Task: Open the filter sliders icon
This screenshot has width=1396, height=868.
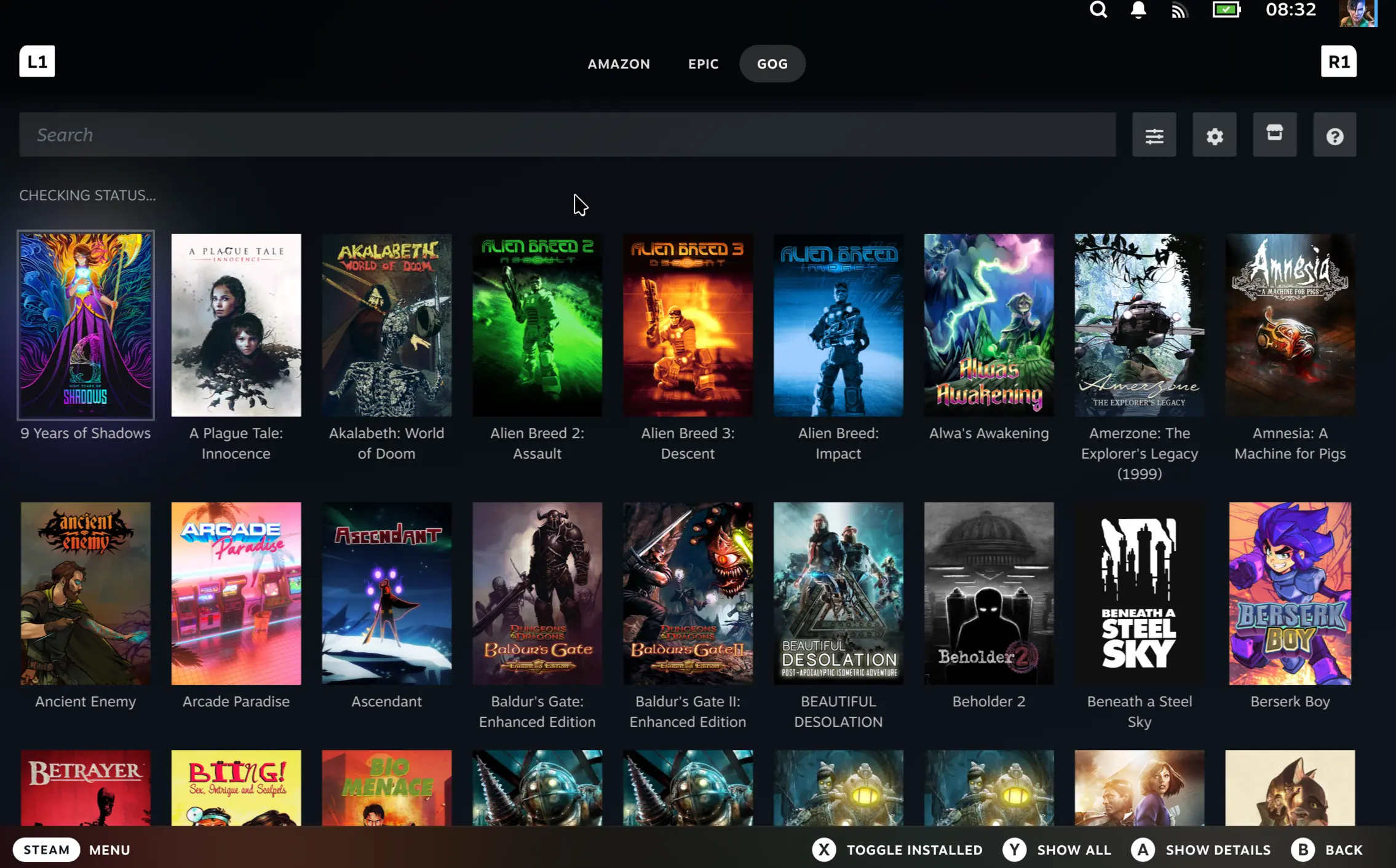Action: click(x=1154, y=135)
